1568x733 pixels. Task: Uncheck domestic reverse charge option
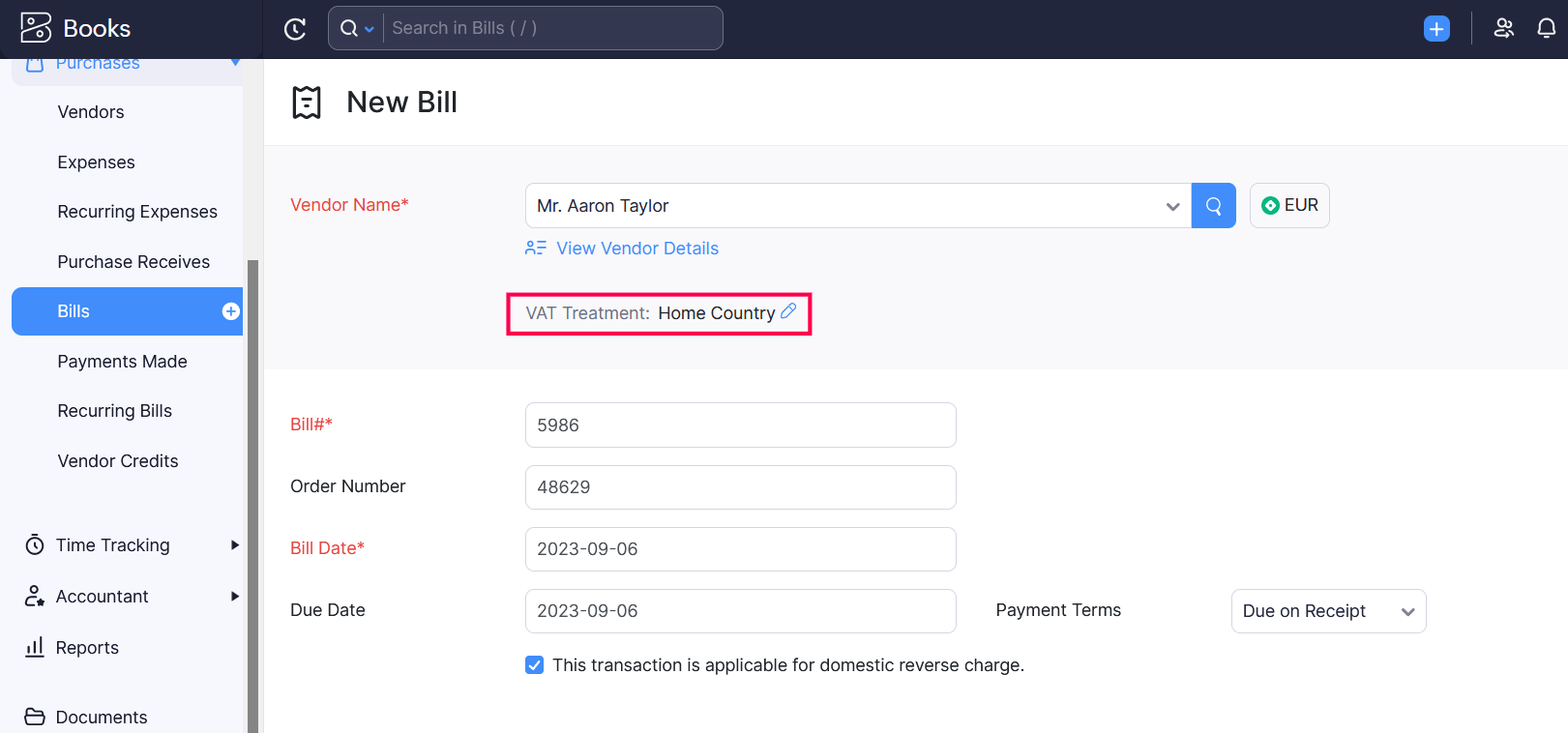[x=535, y=664]
